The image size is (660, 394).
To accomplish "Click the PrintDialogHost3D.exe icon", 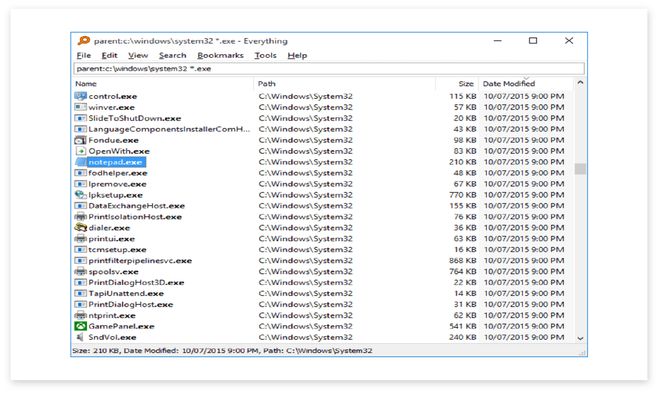I will (80, 282).
